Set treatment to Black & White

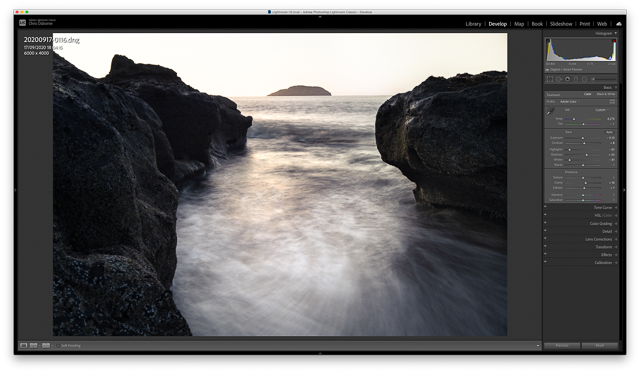(x=606, y=94)
